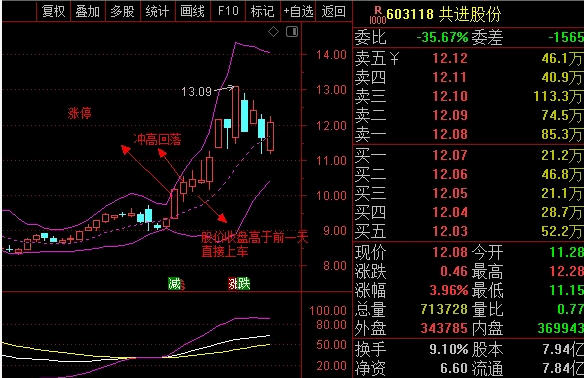Click 买一 price 12.07

(x=450, y=155)
